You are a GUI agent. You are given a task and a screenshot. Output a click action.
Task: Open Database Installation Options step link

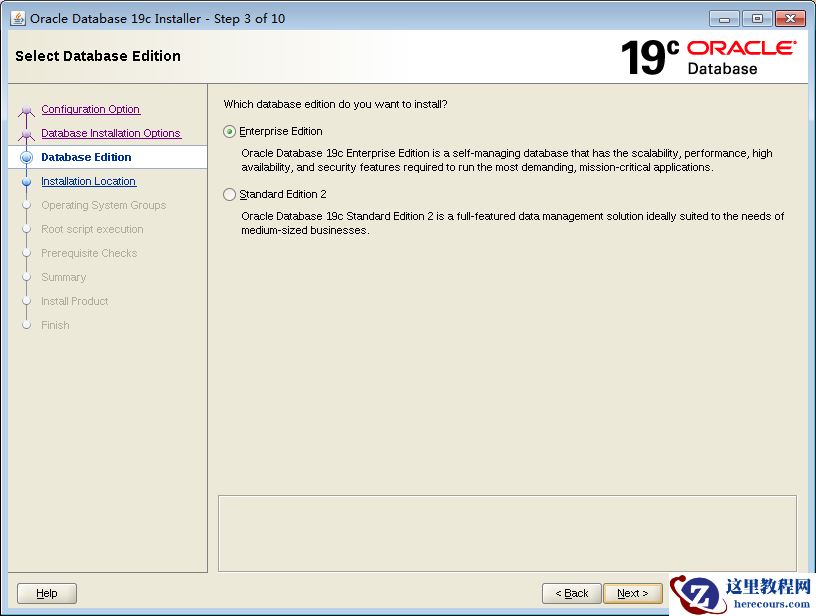(x=111, y=133)
